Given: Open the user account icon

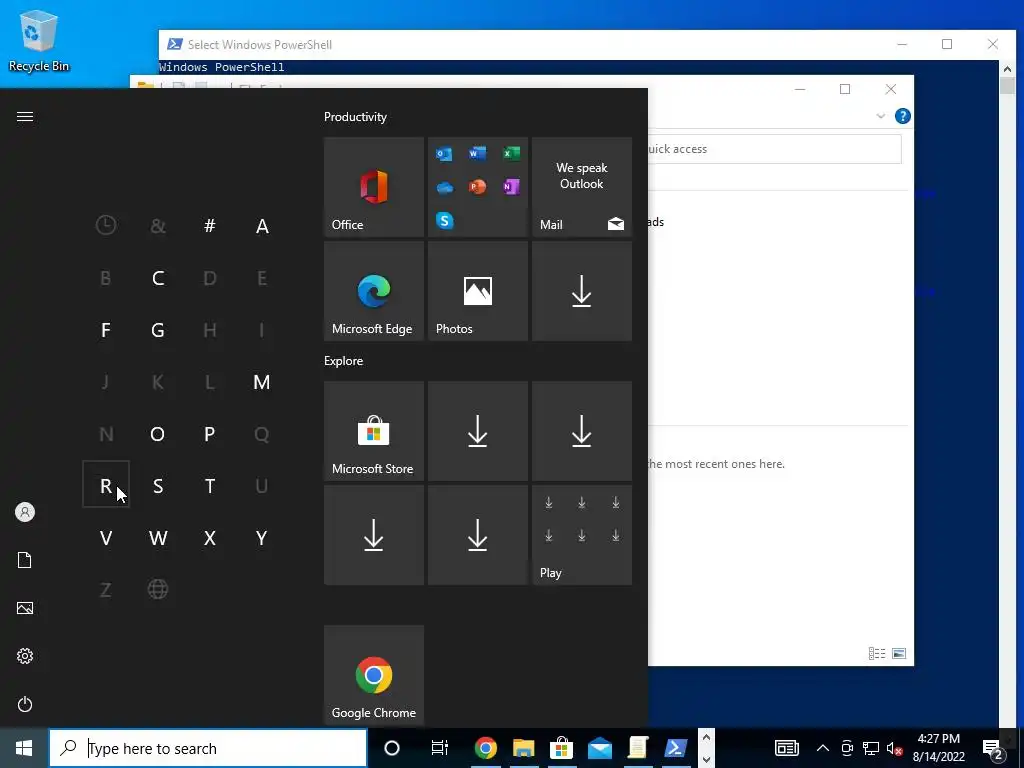Looking at the screenshot, I should (25, 512).
